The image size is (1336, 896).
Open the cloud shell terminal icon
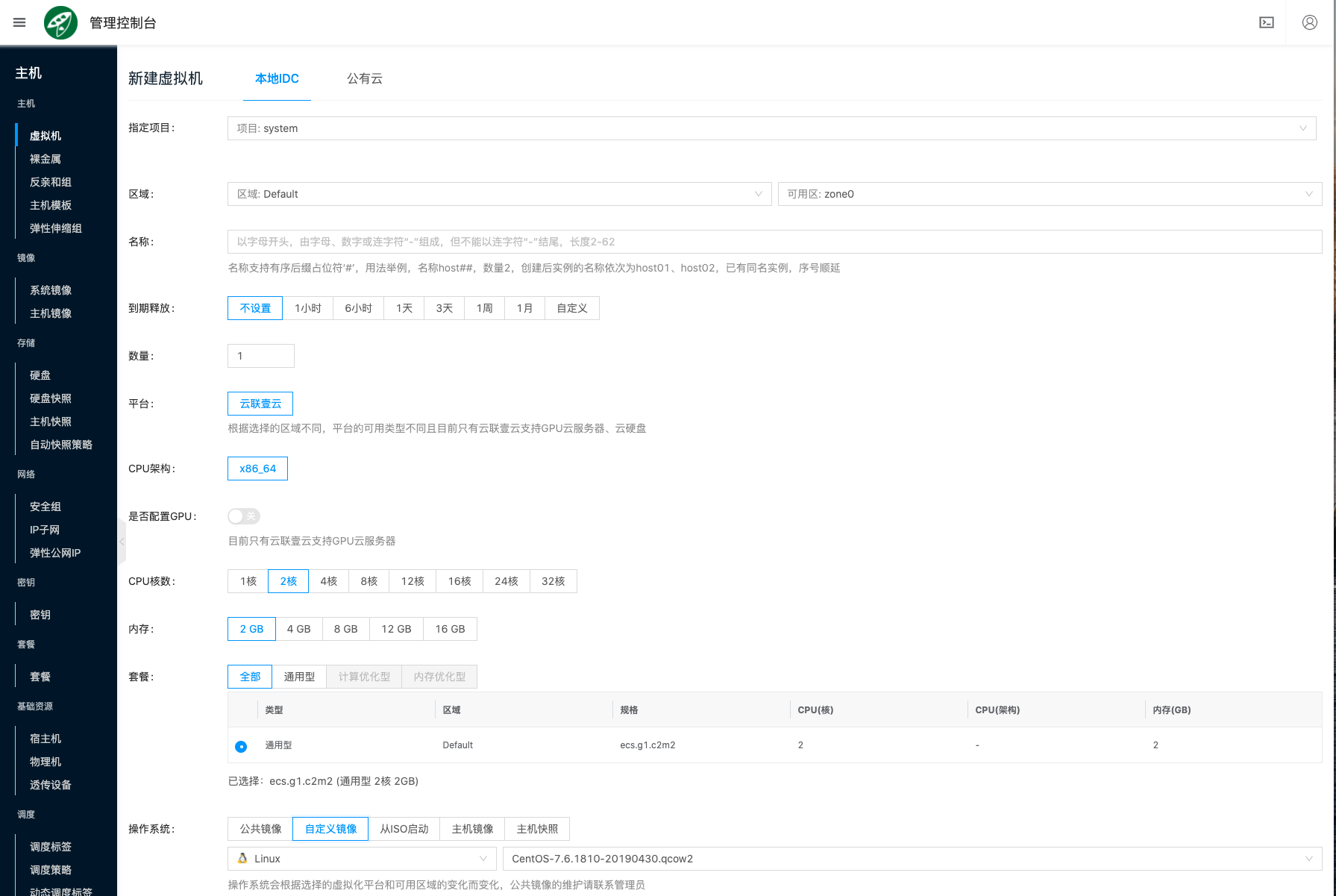click(1266, 22)
